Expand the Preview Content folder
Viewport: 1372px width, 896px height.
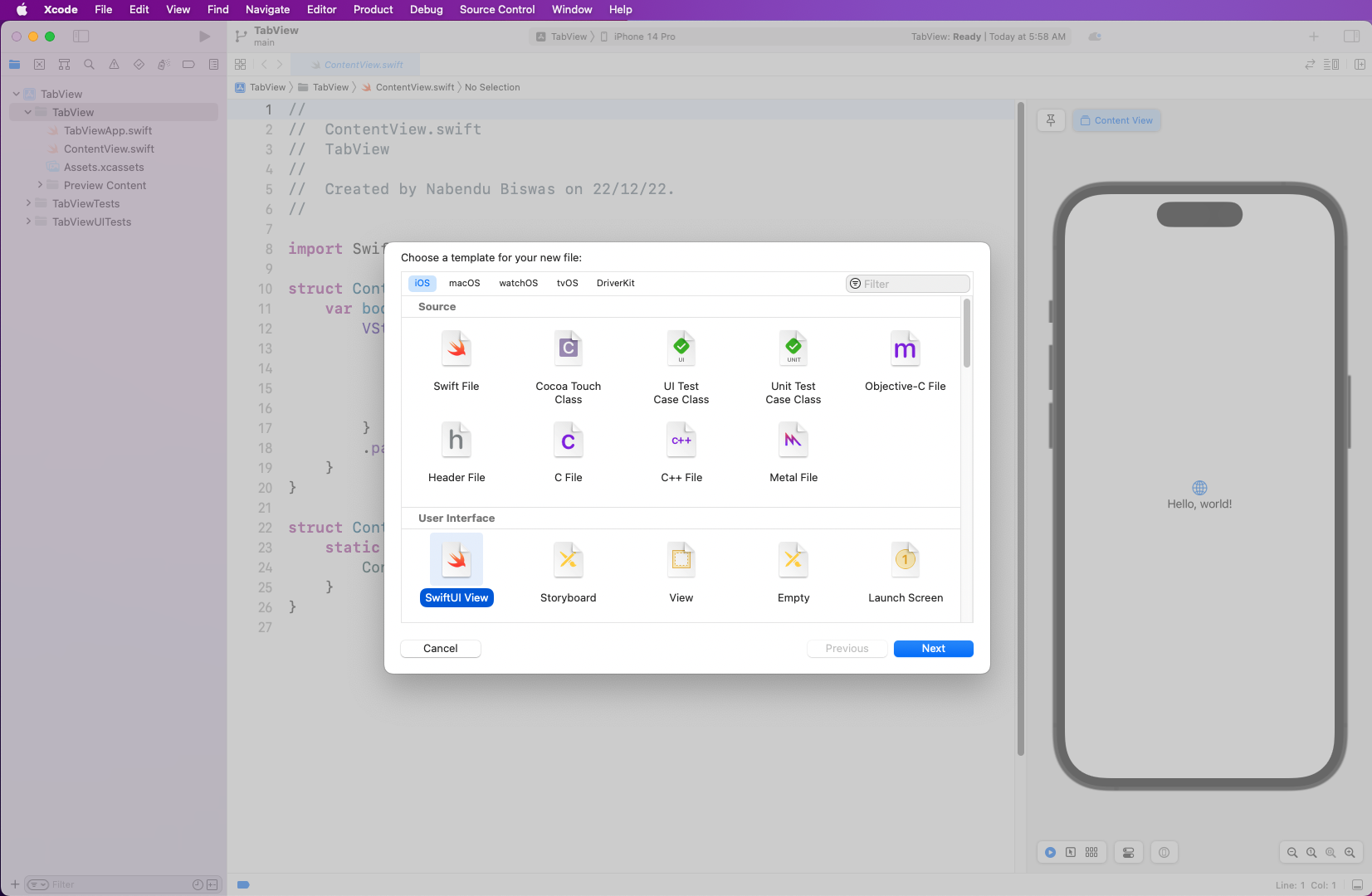click(x=40, y=185)
